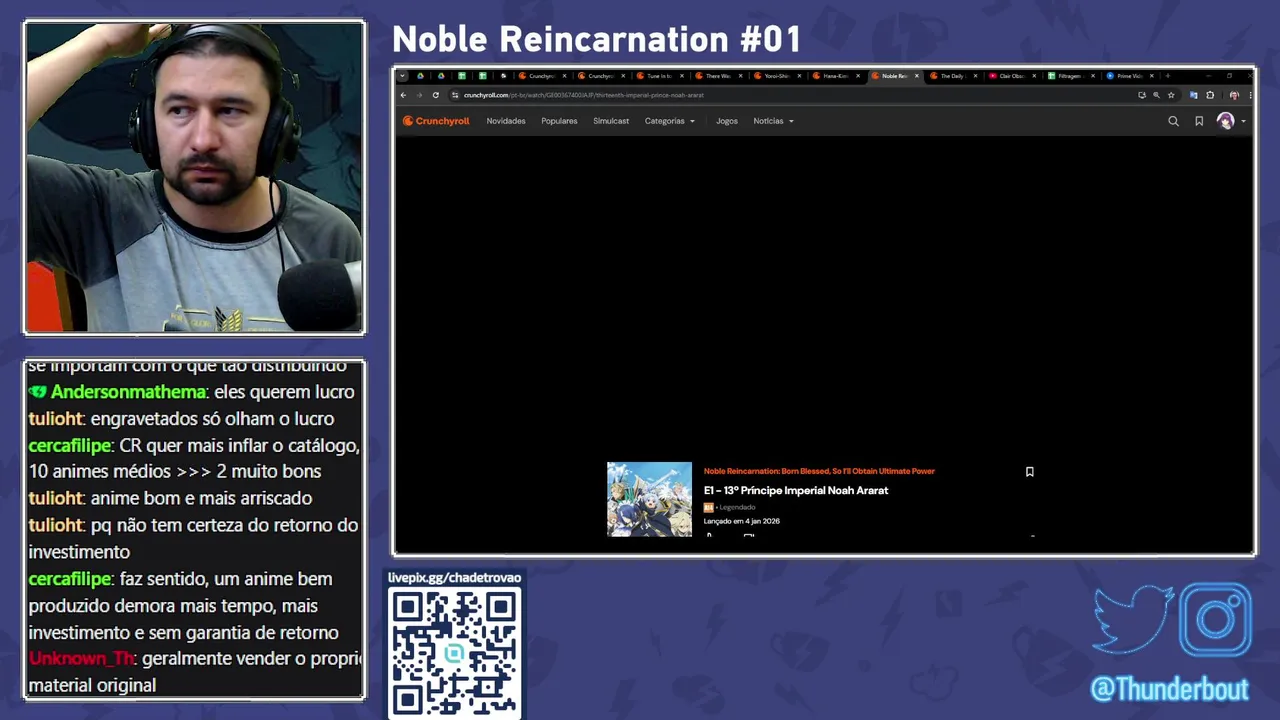
Task: Open the Crunchyroll account avatar
Action: point(1225,121)
